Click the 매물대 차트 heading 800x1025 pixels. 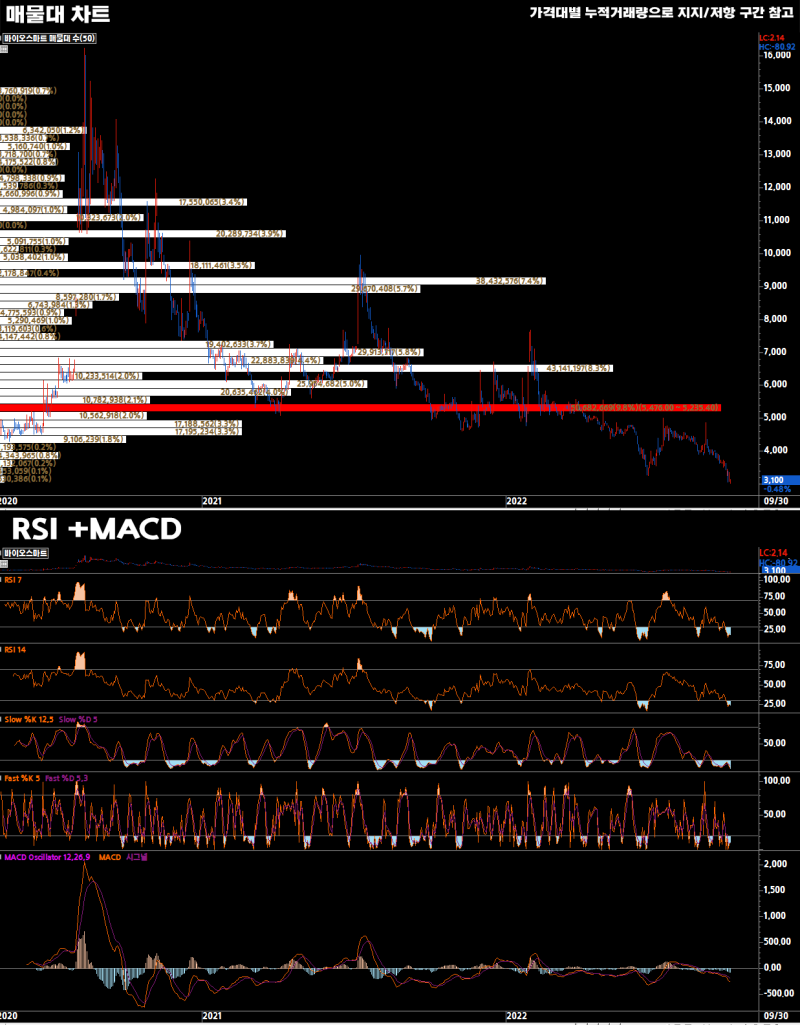click(x=58, y=14)
